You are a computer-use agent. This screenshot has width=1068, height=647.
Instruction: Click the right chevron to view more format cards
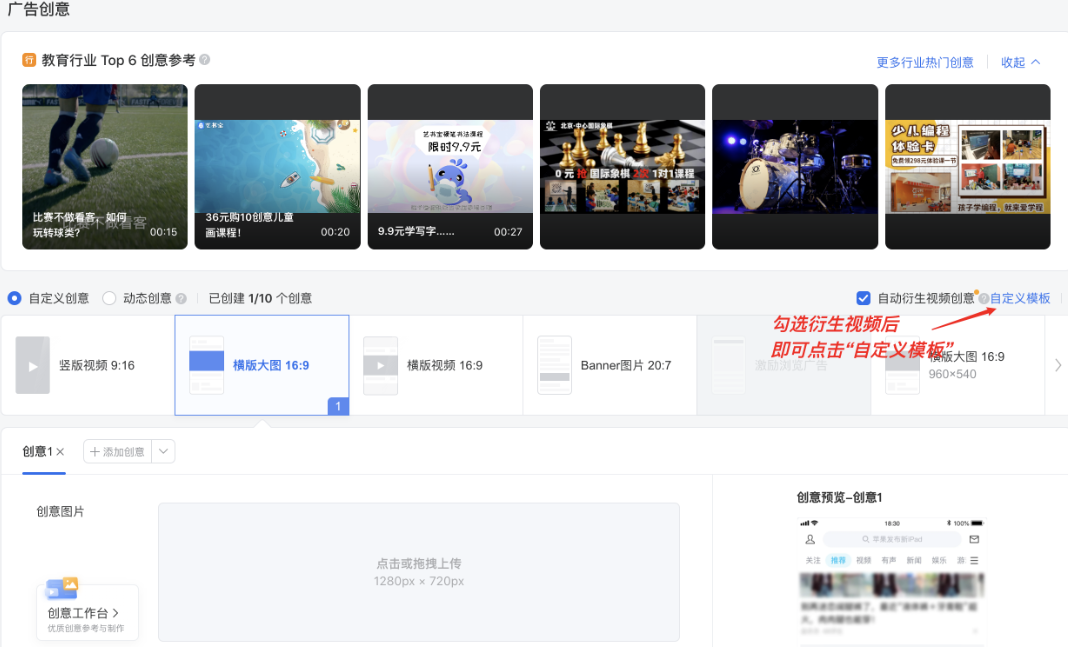pos(1059,365)
